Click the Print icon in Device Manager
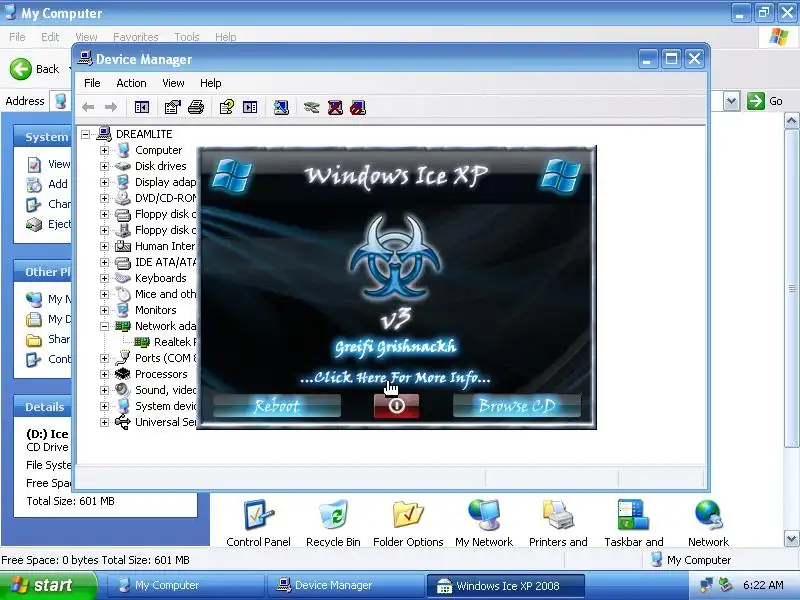800x600 pixels. [x=196, y=107]
